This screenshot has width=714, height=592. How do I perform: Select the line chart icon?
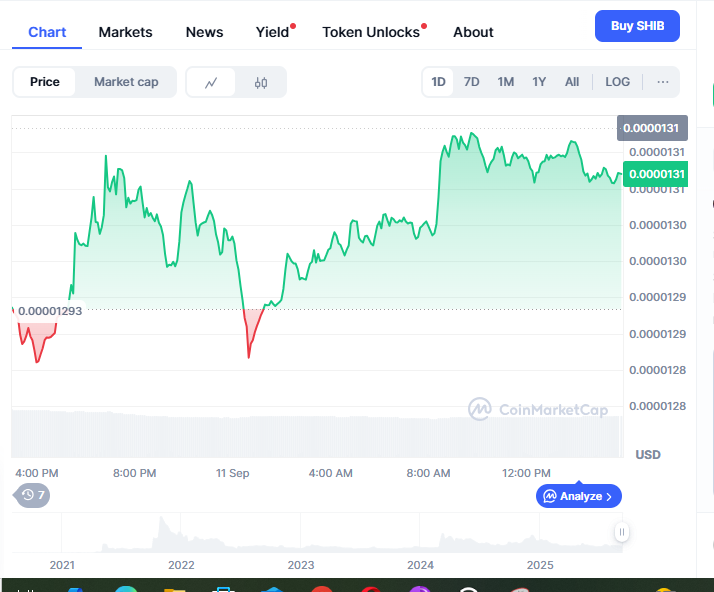click(211, 82)
